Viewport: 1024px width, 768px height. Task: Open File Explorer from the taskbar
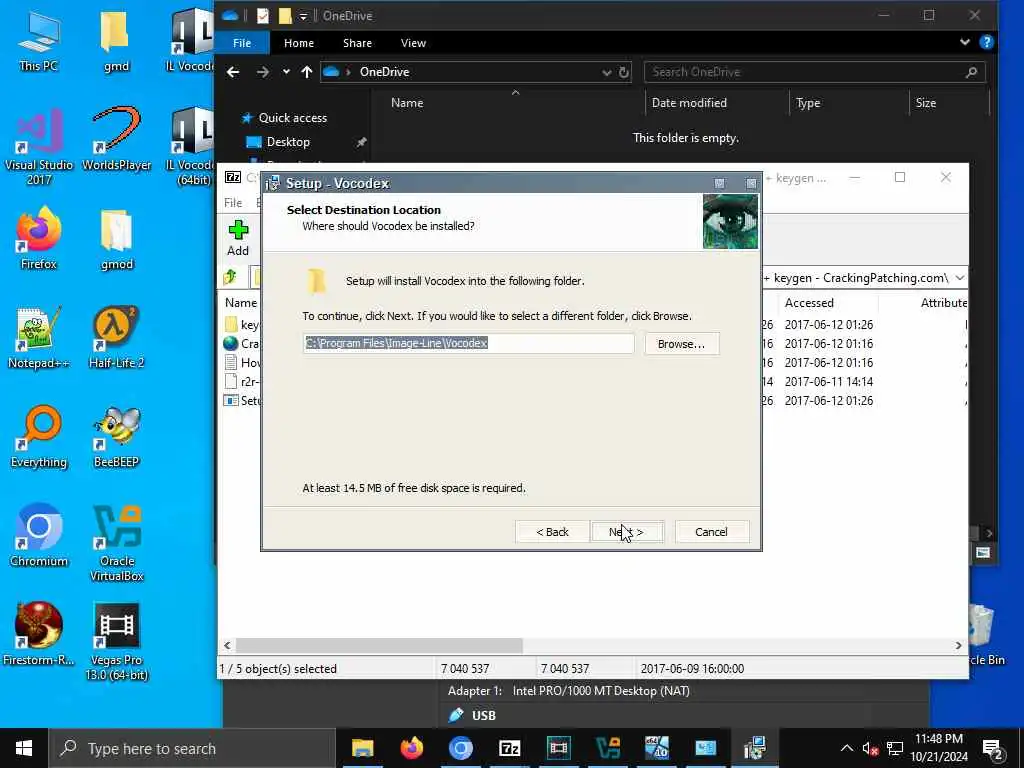[x=362, y=748]
